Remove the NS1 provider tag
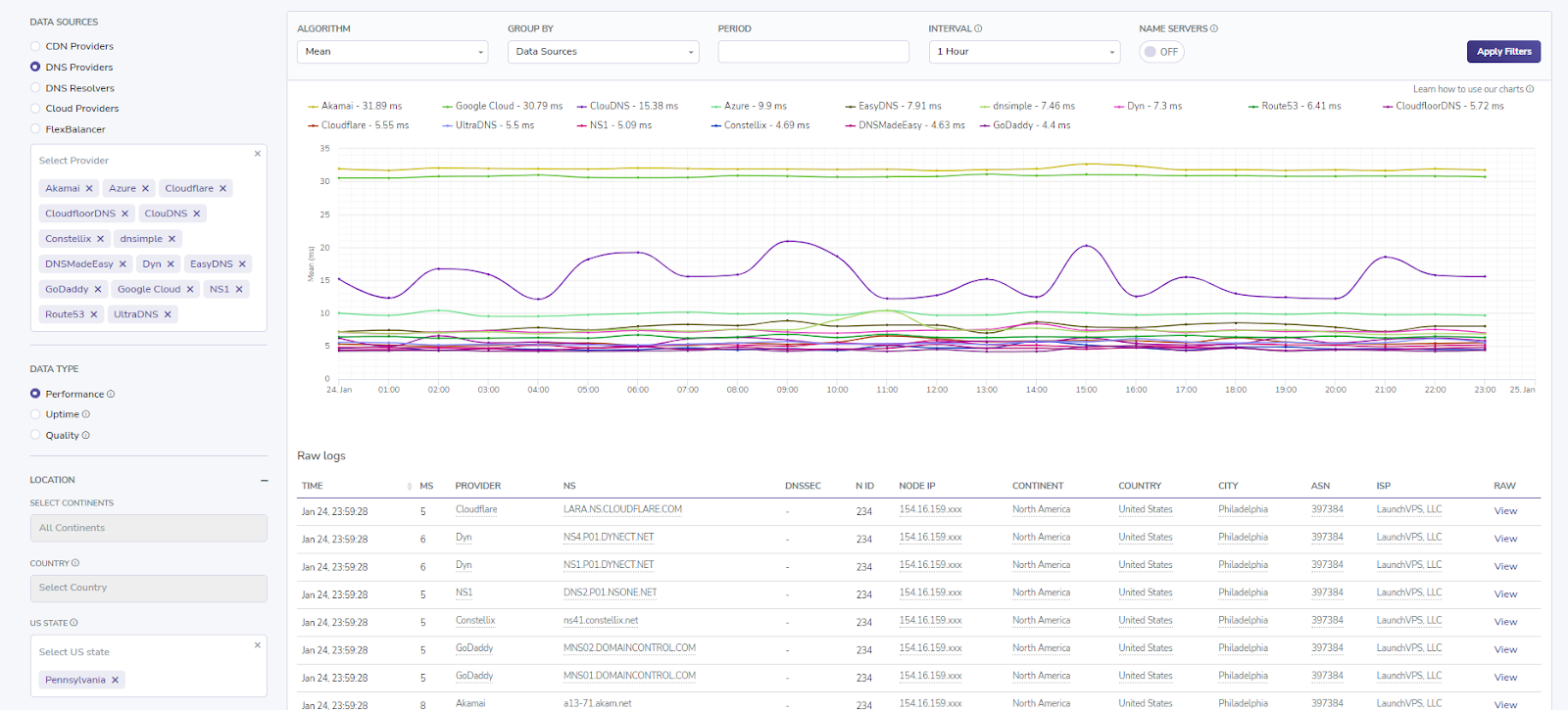Viewport: 1568px width, 710px height. pos(238,290)
